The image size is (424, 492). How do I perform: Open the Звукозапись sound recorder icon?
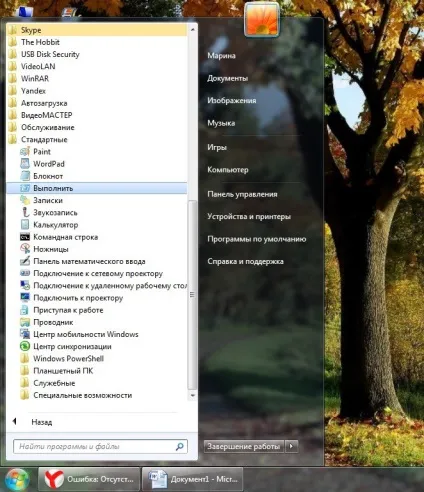(25, 212)
